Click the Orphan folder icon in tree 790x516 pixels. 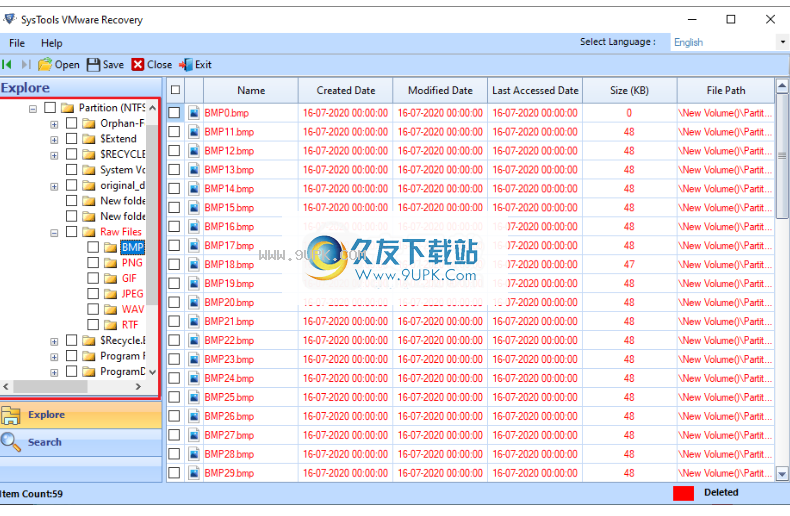[89, 123]
